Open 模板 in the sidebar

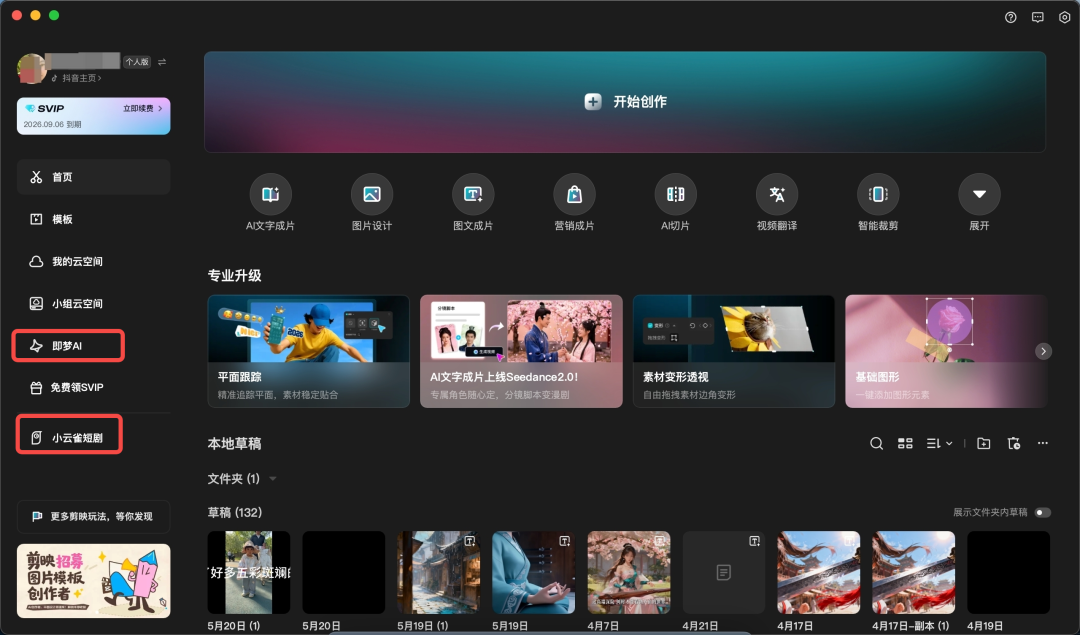94,219
